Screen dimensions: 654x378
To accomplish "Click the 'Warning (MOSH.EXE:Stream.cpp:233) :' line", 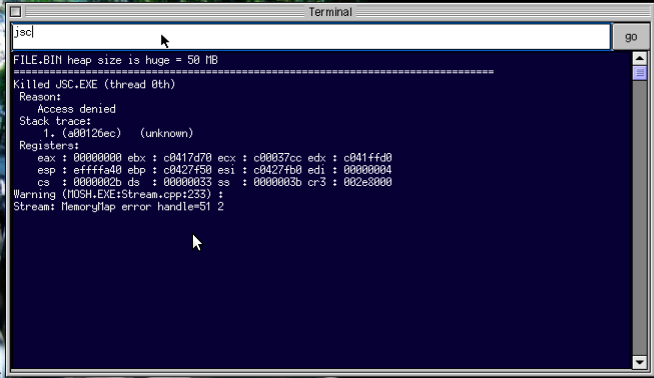I will [x=118, y=194].
